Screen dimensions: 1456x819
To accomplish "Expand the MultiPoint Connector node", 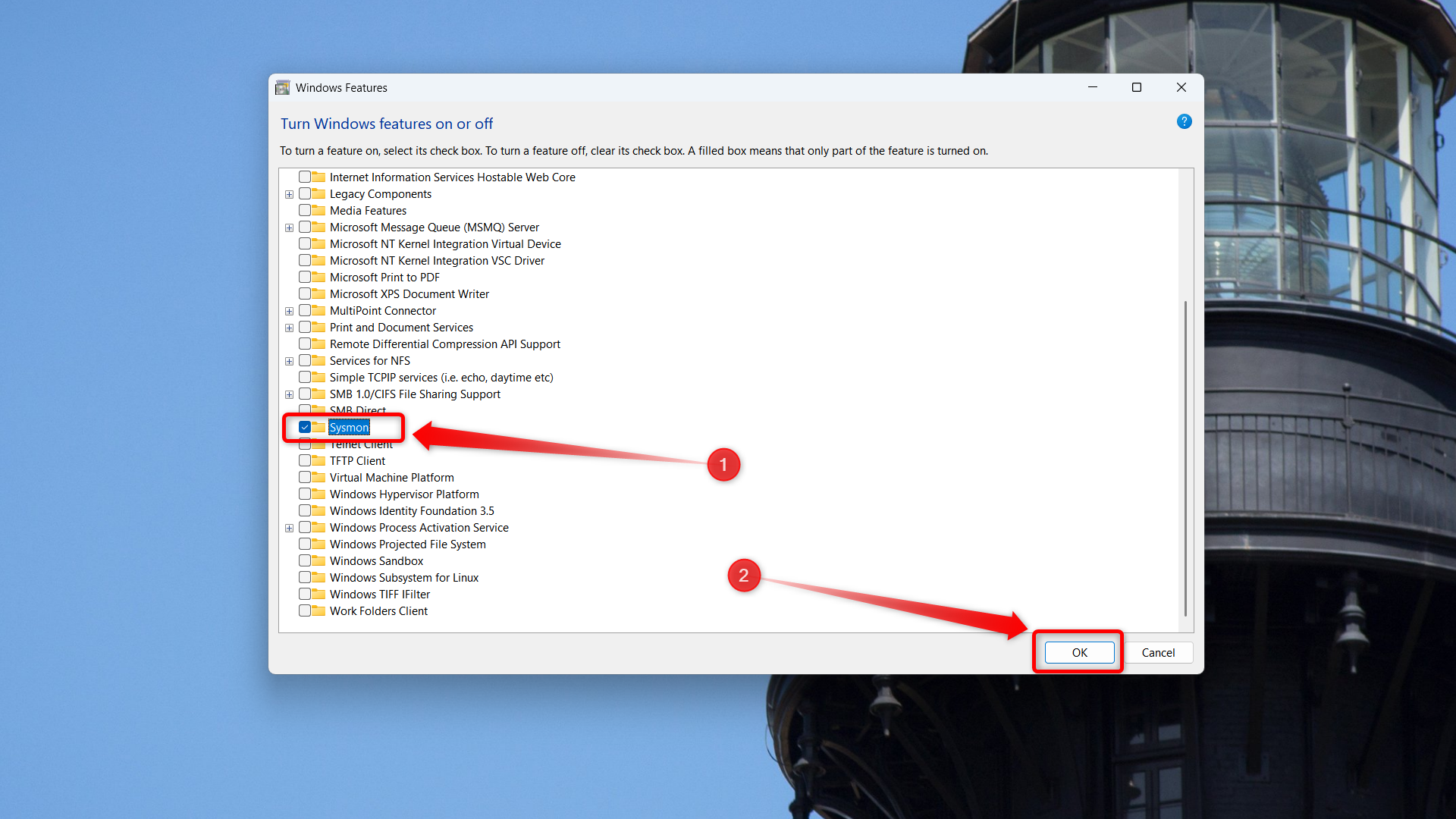I will click(x=289, y=311).
